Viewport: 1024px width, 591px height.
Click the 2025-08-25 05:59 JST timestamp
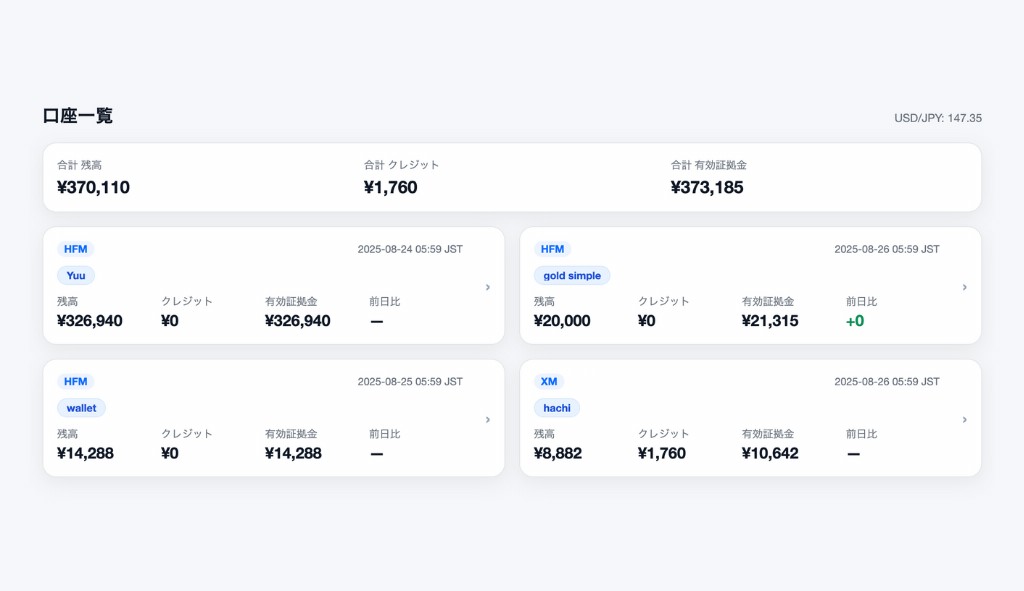click(x=410, y=381)
